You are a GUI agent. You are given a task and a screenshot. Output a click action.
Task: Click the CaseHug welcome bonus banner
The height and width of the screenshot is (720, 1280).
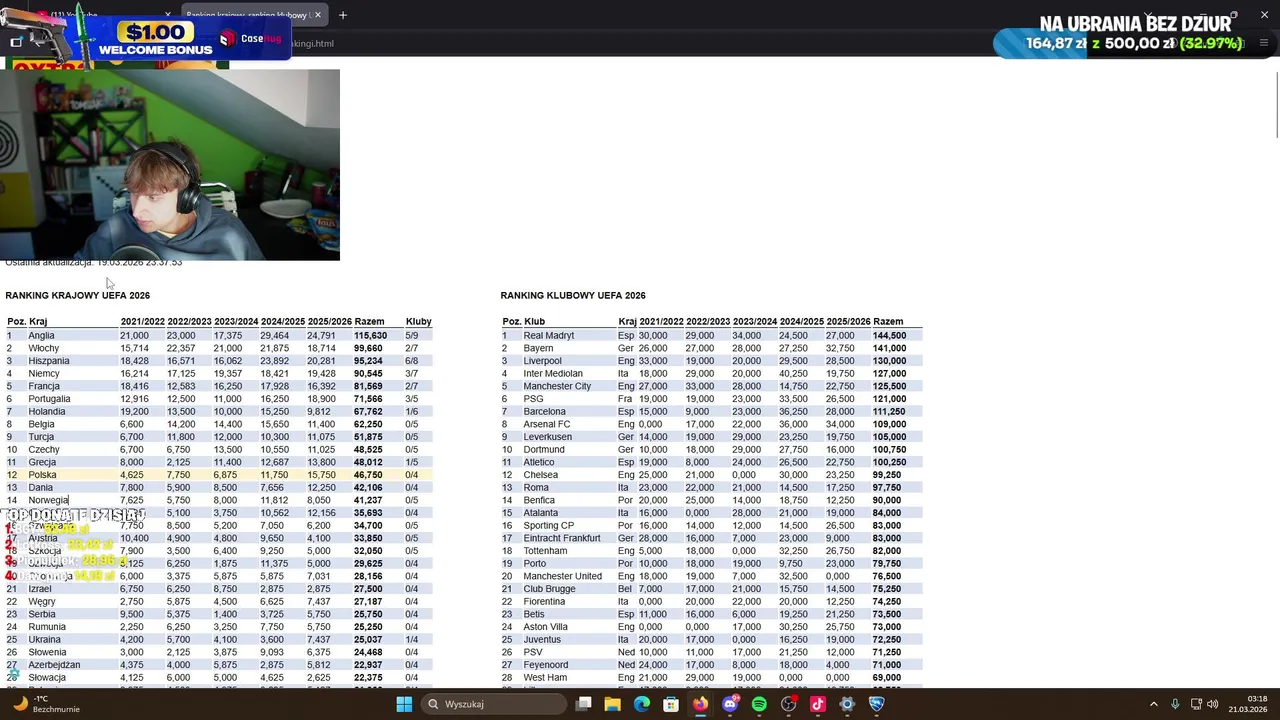coord(145,38)
